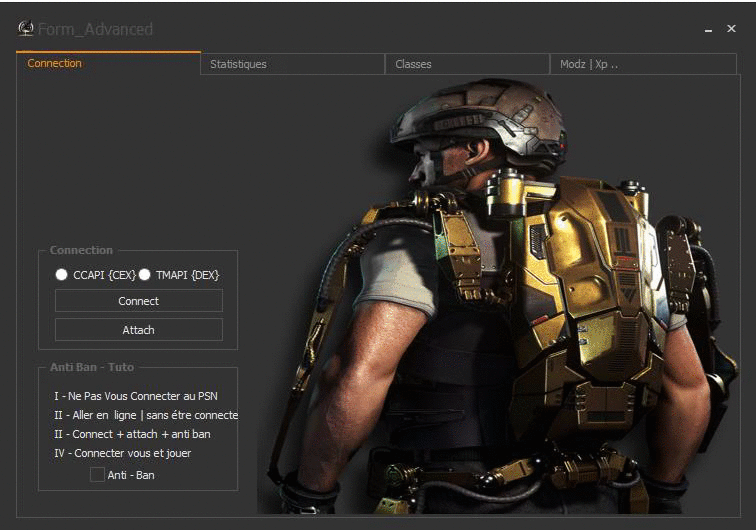Click the soldier exoskeleton image

point(498,297)
